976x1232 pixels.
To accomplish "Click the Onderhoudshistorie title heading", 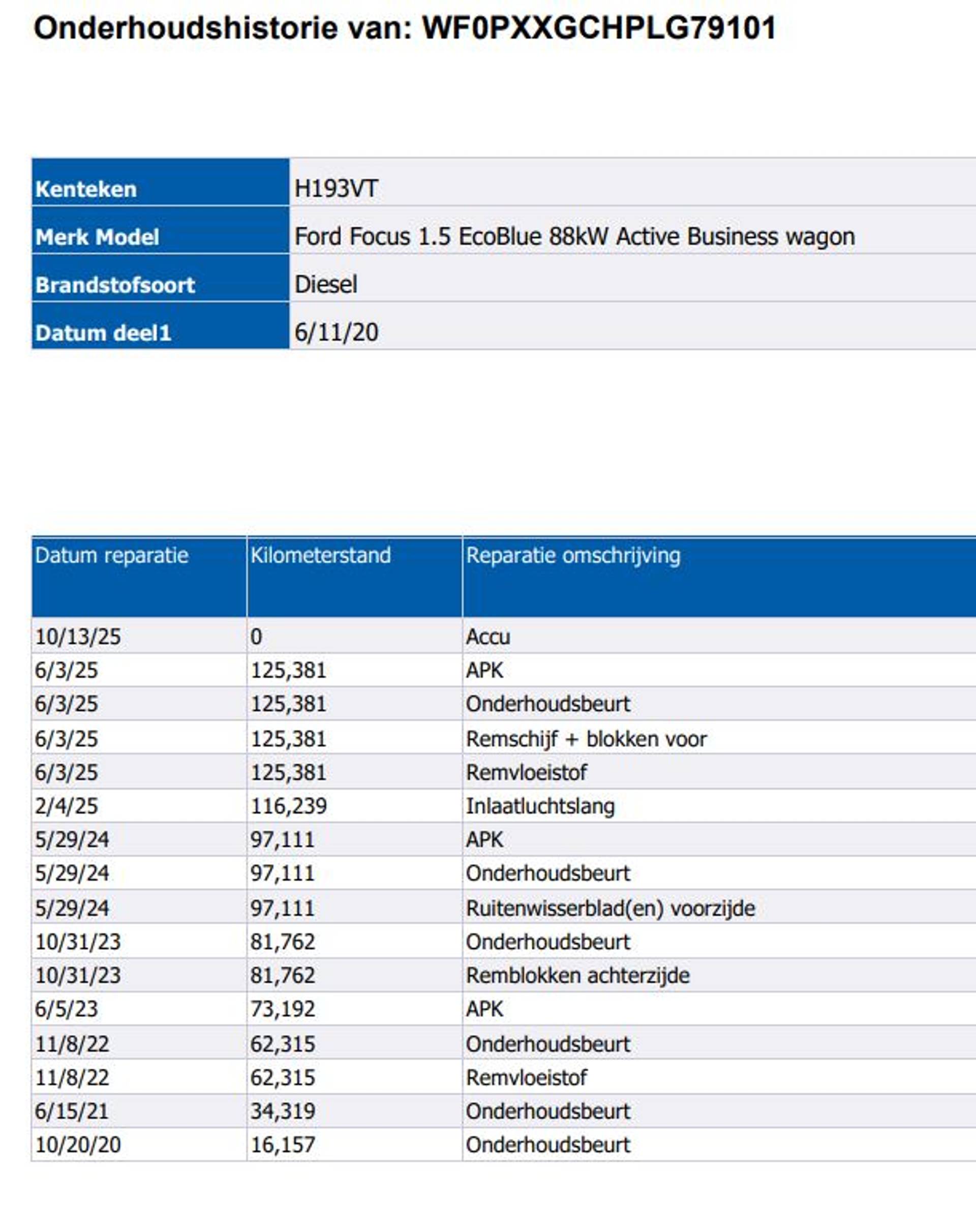I will [405, 27].
